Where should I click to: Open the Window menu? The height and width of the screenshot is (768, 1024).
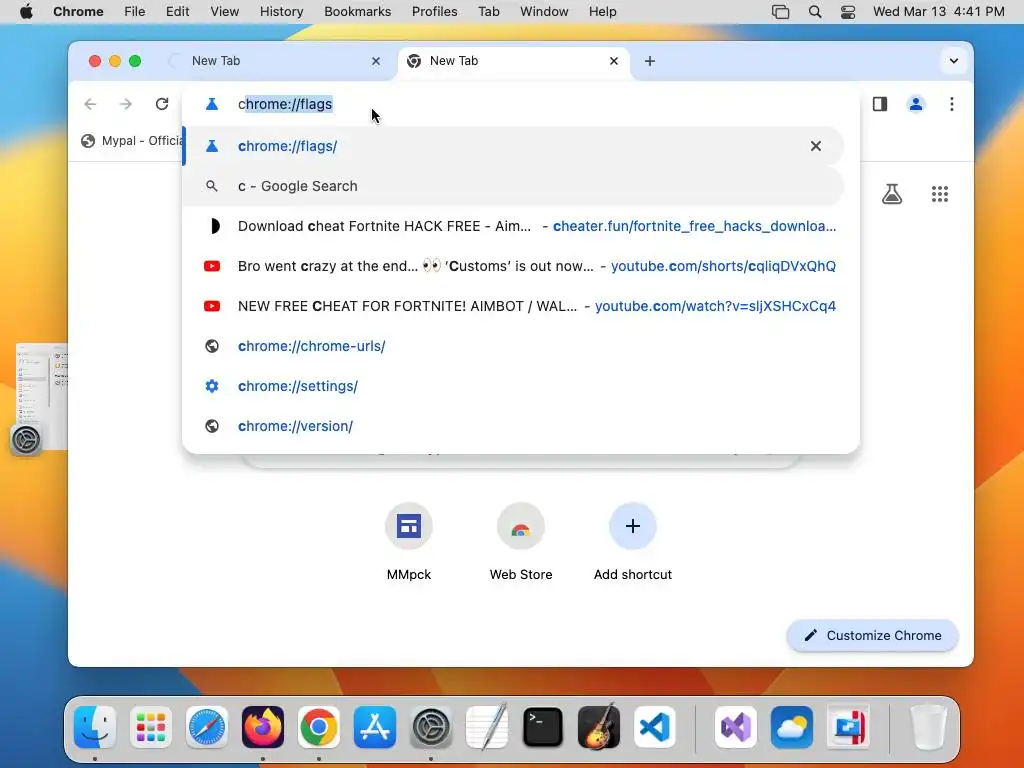[x=544, y=11]
